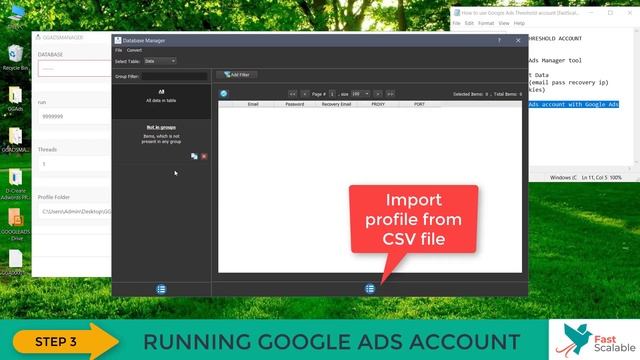640x360 pixels.
Task: Open the Select Table dropdown
Action: [160, 61]
